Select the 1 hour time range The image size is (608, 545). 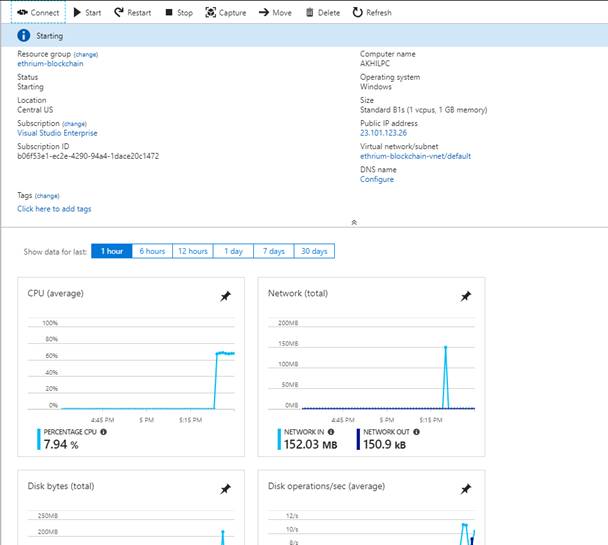click(x=111, y=251)
